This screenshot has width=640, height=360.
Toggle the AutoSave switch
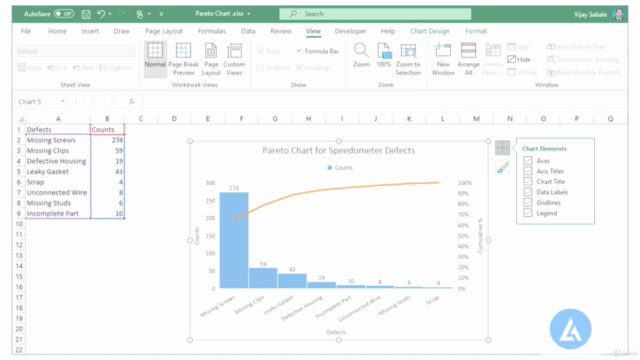[64, 14]
